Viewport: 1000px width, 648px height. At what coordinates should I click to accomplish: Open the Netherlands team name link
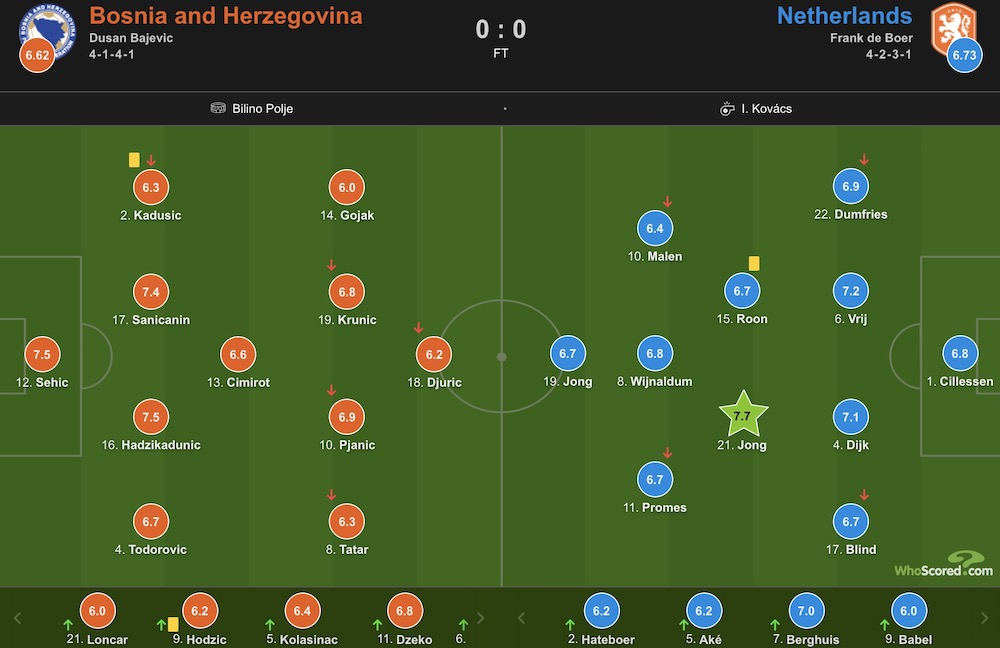pos(844,16)
